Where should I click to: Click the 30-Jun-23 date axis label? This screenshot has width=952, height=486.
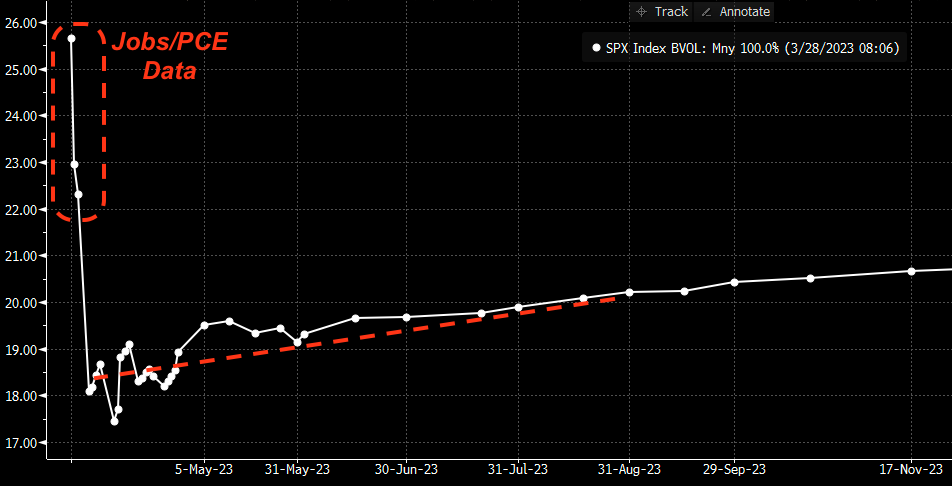[x=406, y=469]
